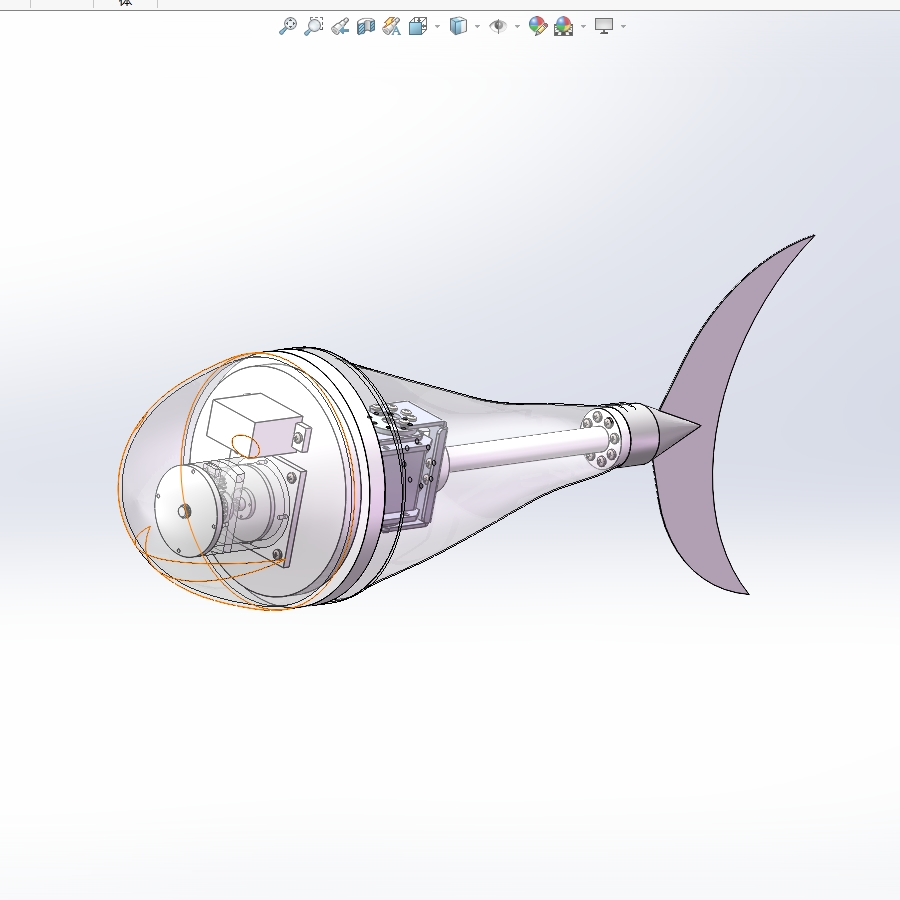Select the bolted circular flange near the tail

pyautogui.click(x=600, y=439)
